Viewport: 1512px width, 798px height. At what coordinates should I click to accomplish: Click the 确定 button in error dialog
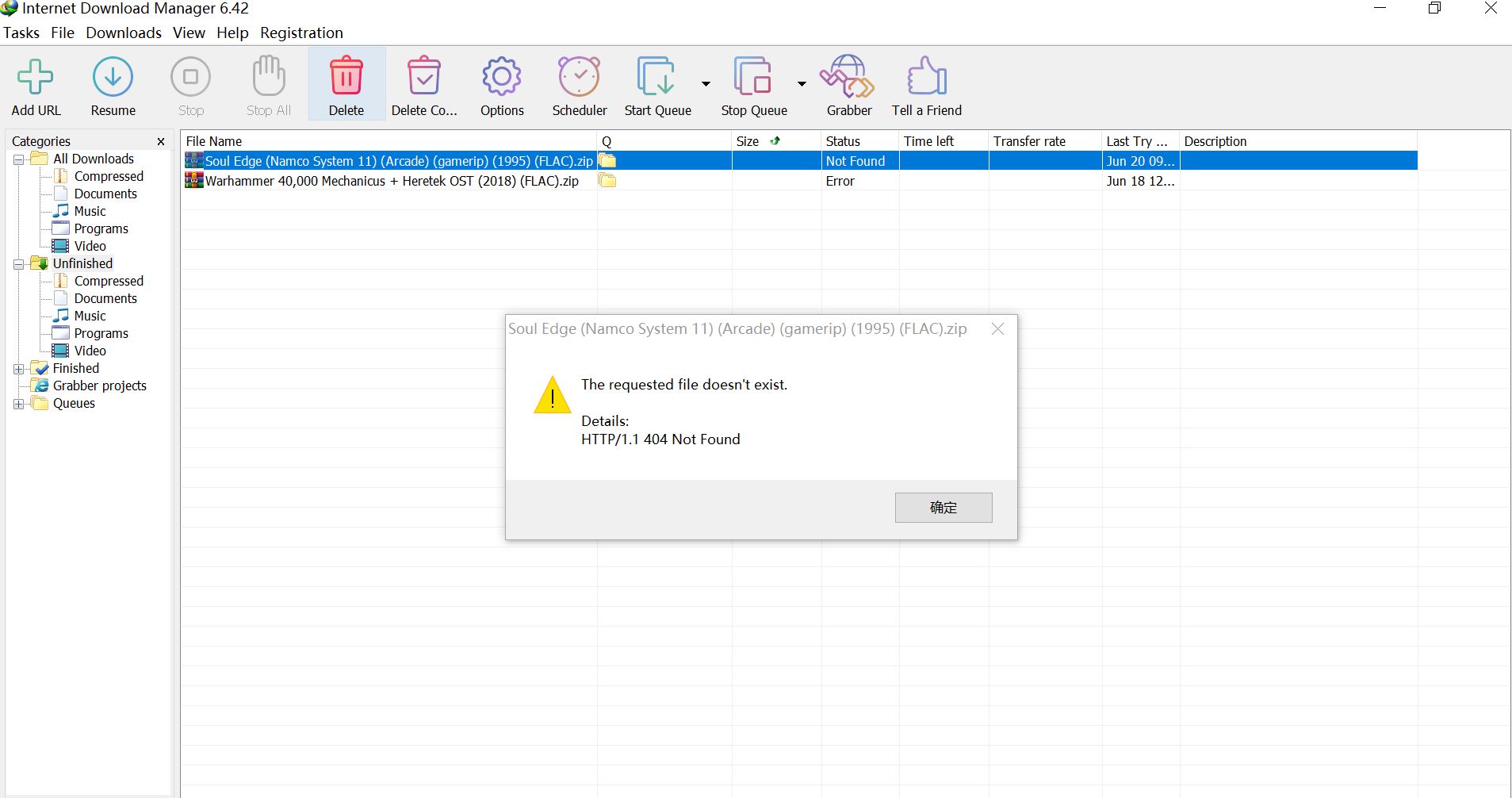coord(943,508)
